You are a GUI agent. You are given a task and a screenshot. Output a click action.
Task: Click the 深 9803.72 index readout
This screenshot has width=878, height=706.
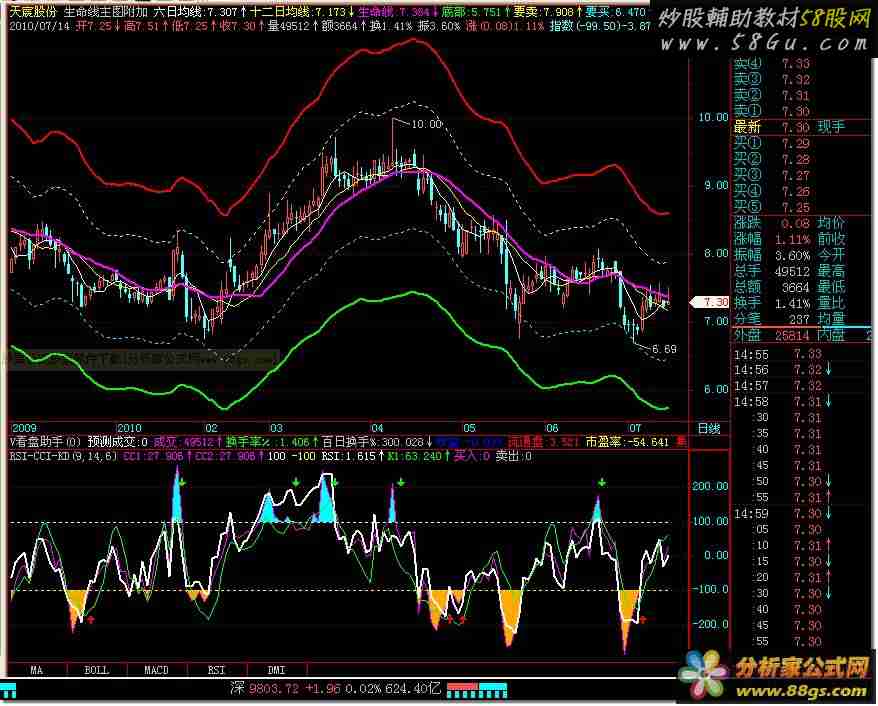[x=266, y=689]
